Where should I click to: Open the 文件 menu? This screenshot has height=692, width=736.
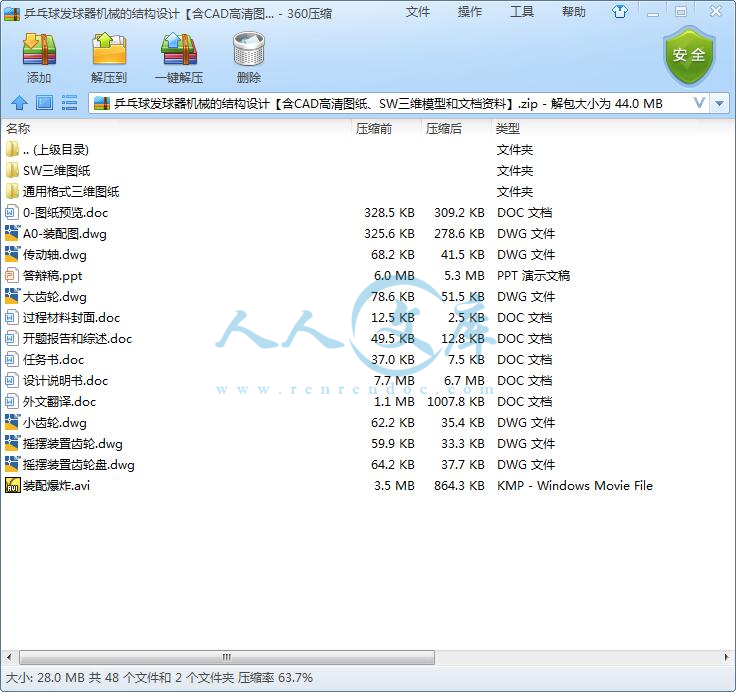417,12
